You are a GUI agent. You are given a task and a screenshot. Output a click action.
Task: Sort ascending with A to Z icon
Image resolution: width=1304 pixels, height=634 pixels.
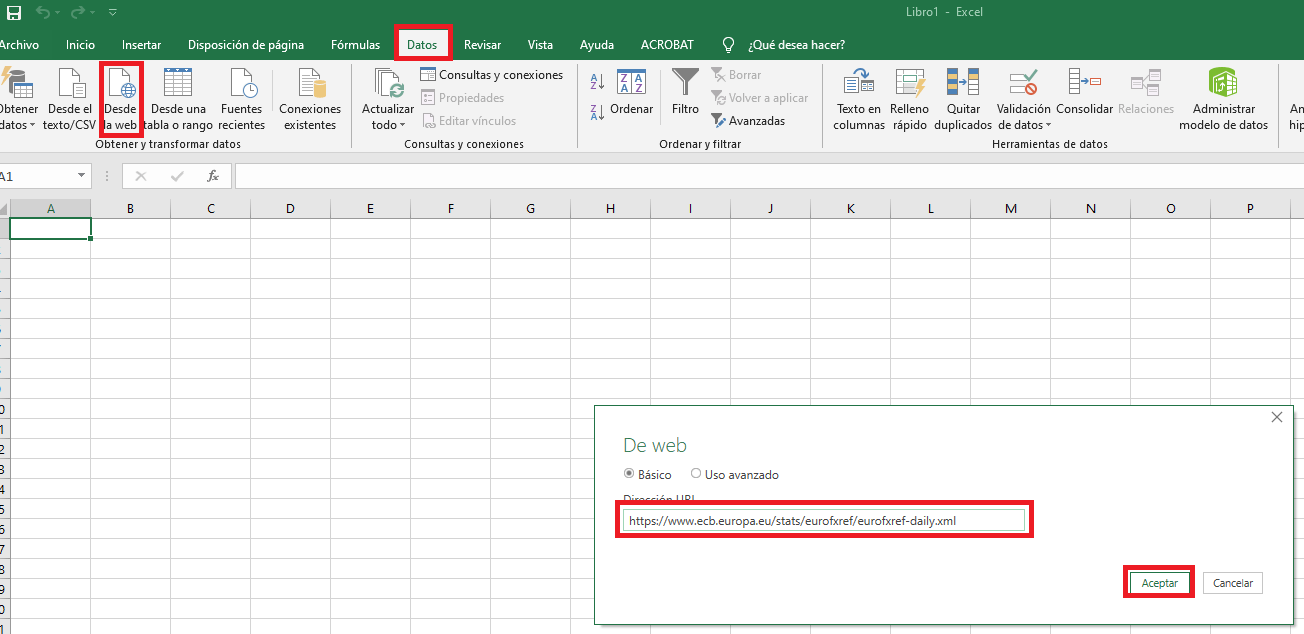click(597, 82)
